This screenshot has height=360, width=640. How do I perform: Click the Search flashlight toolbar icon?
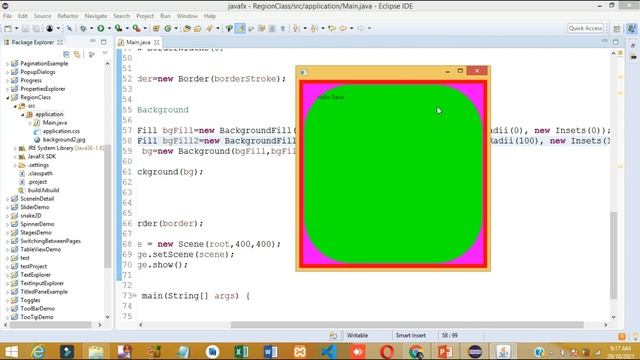209,28
